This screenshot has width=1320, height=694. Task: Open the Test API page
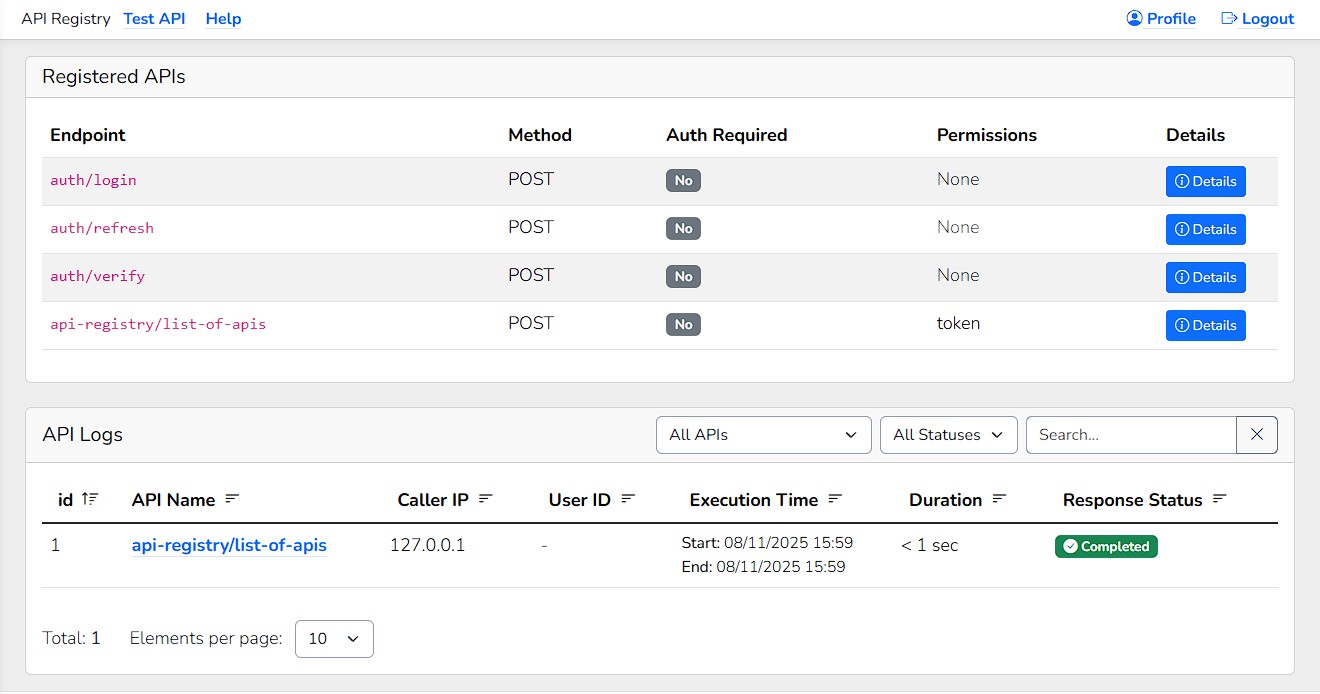[x=154, y=19]
